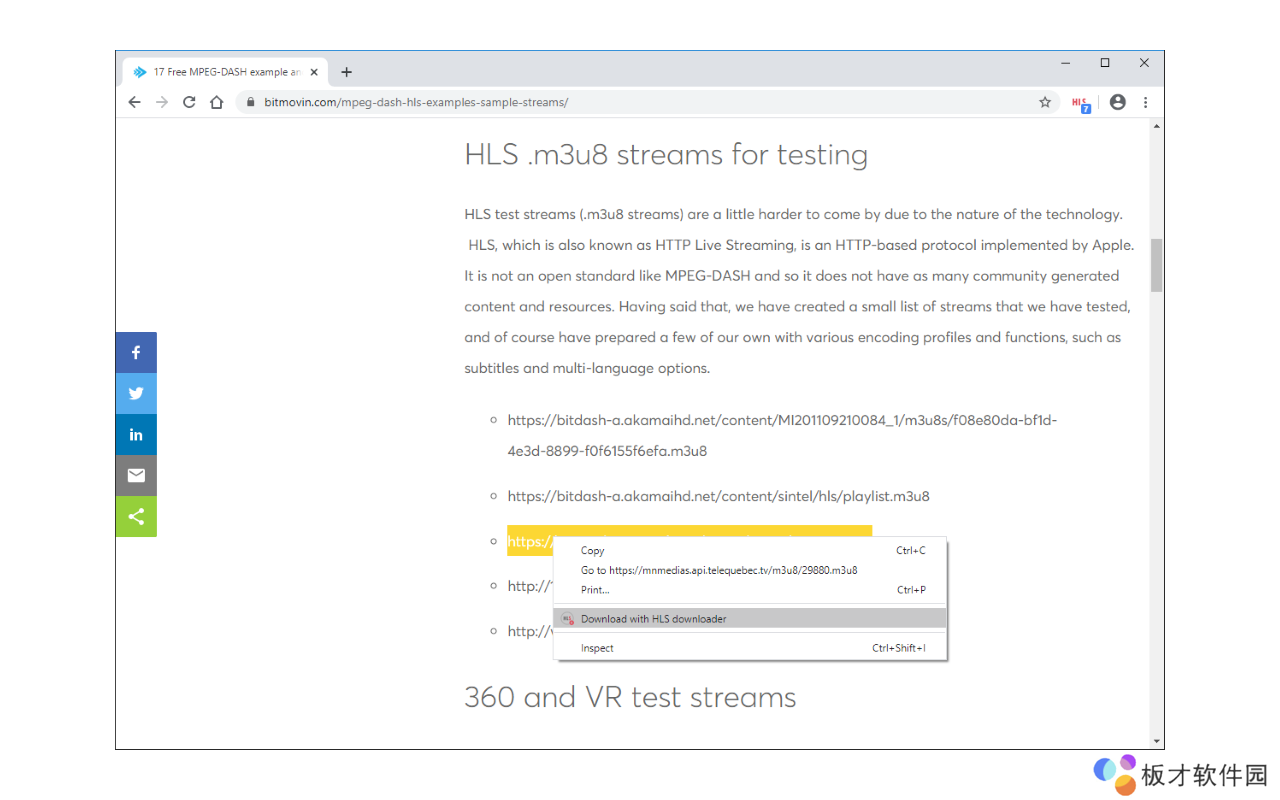Viewport: 1280px width, 800px height.
Task: Bookmark this page with the star icon
Action: 1045,102
